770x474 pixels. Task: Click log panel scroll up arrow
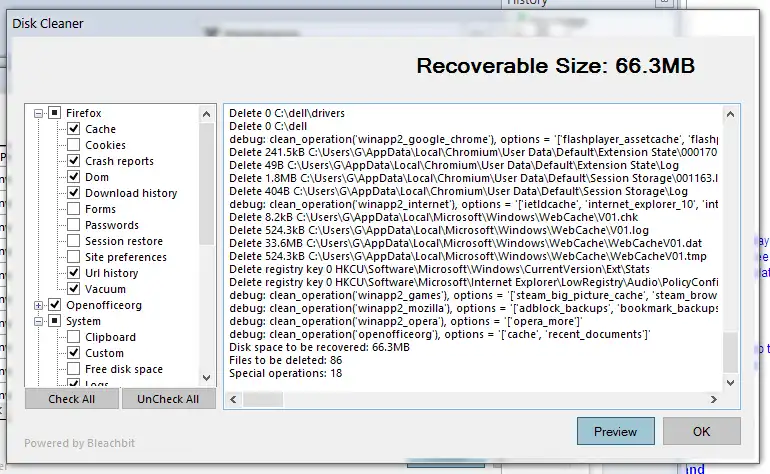coord(730,114)
